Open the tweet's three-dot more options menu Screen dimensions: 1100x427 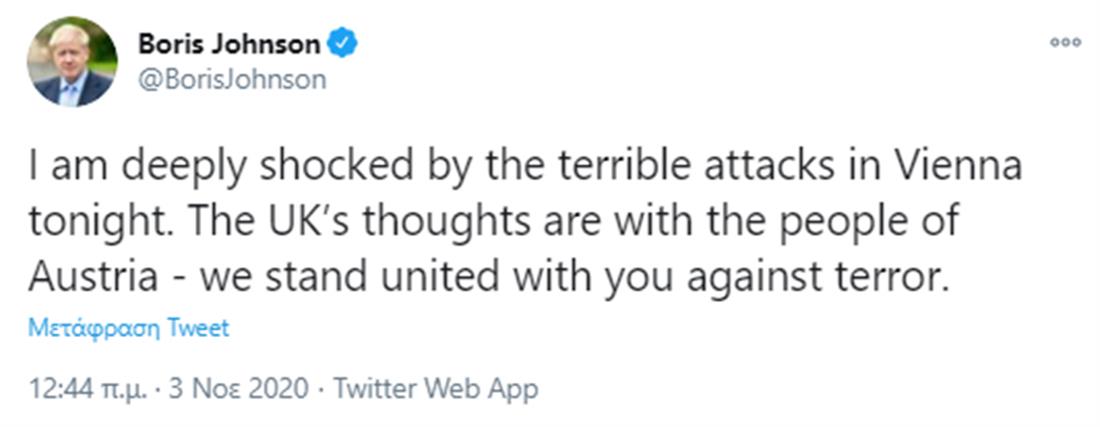click(1064, 42)
